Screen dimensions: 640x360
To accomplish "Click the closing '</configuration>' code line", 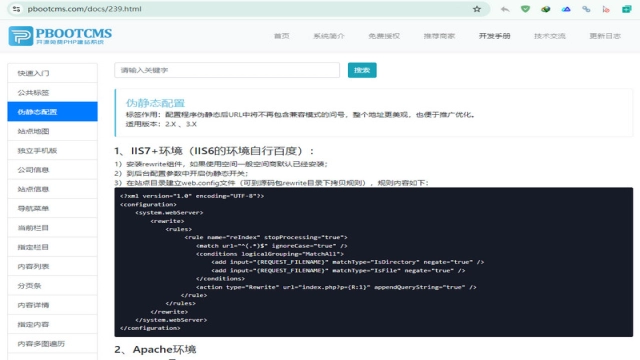I will tap(150, 328).
